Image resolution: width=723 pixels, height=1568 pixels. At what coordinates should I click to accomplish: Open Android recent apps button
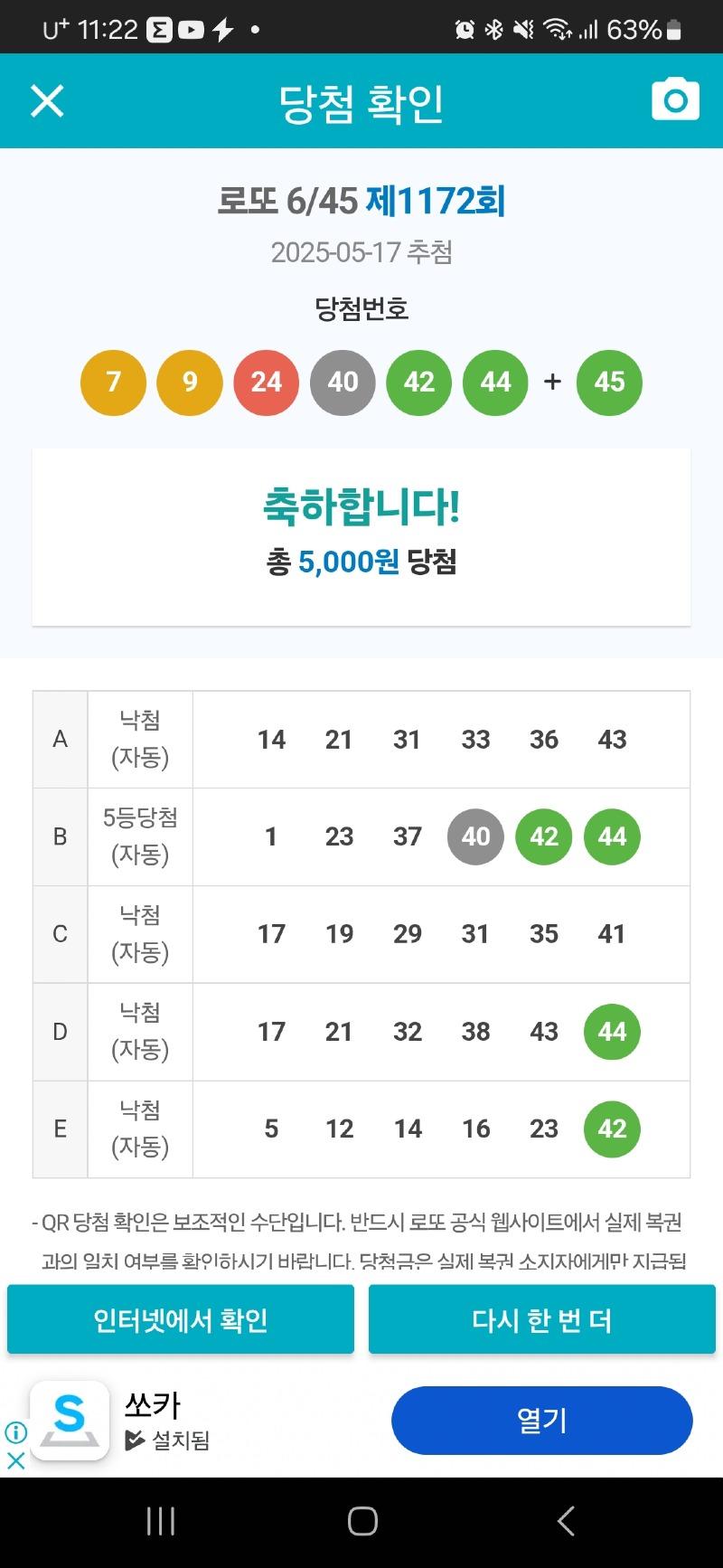161,1522
